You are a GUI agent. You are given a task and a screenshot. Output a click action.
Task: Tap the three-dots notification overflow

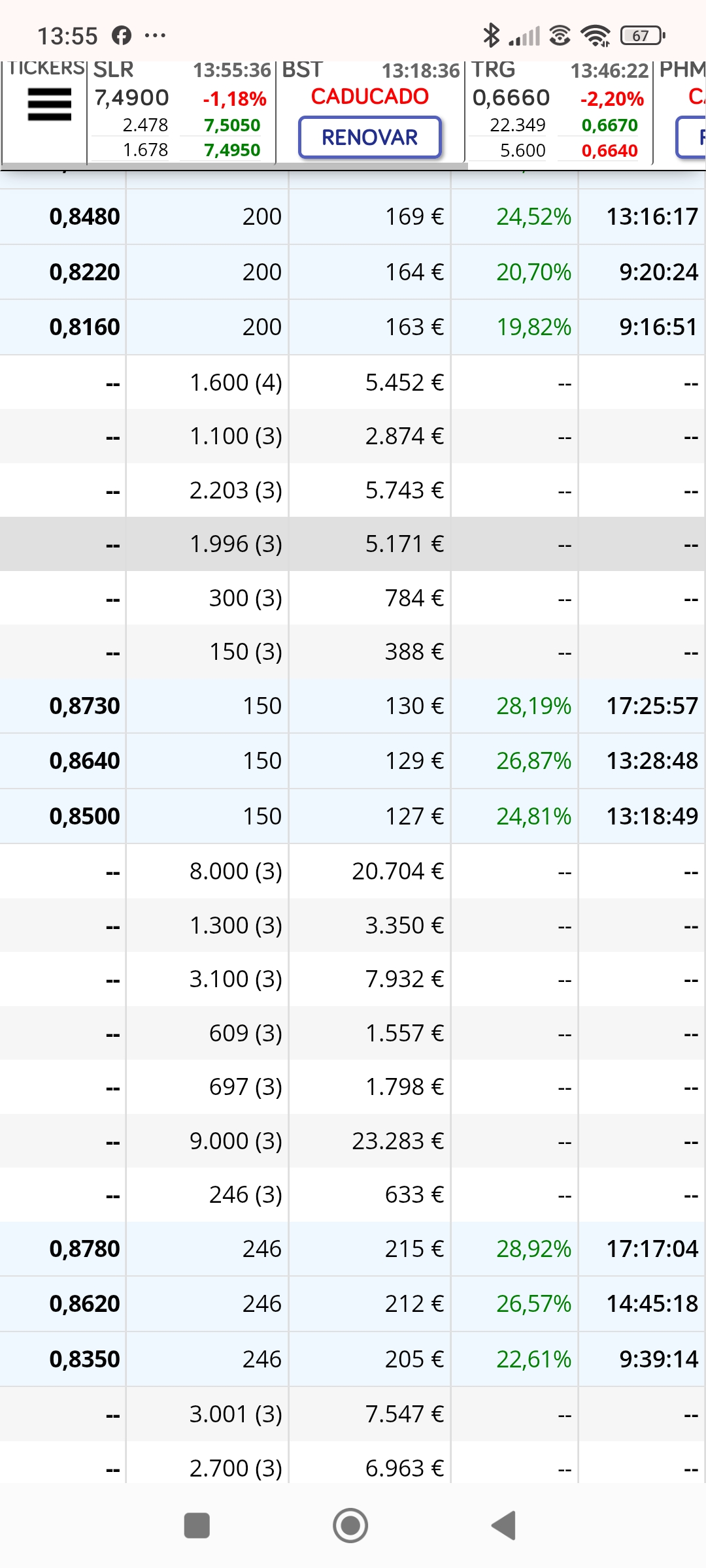pyautogui.click(x=155, y=35)
